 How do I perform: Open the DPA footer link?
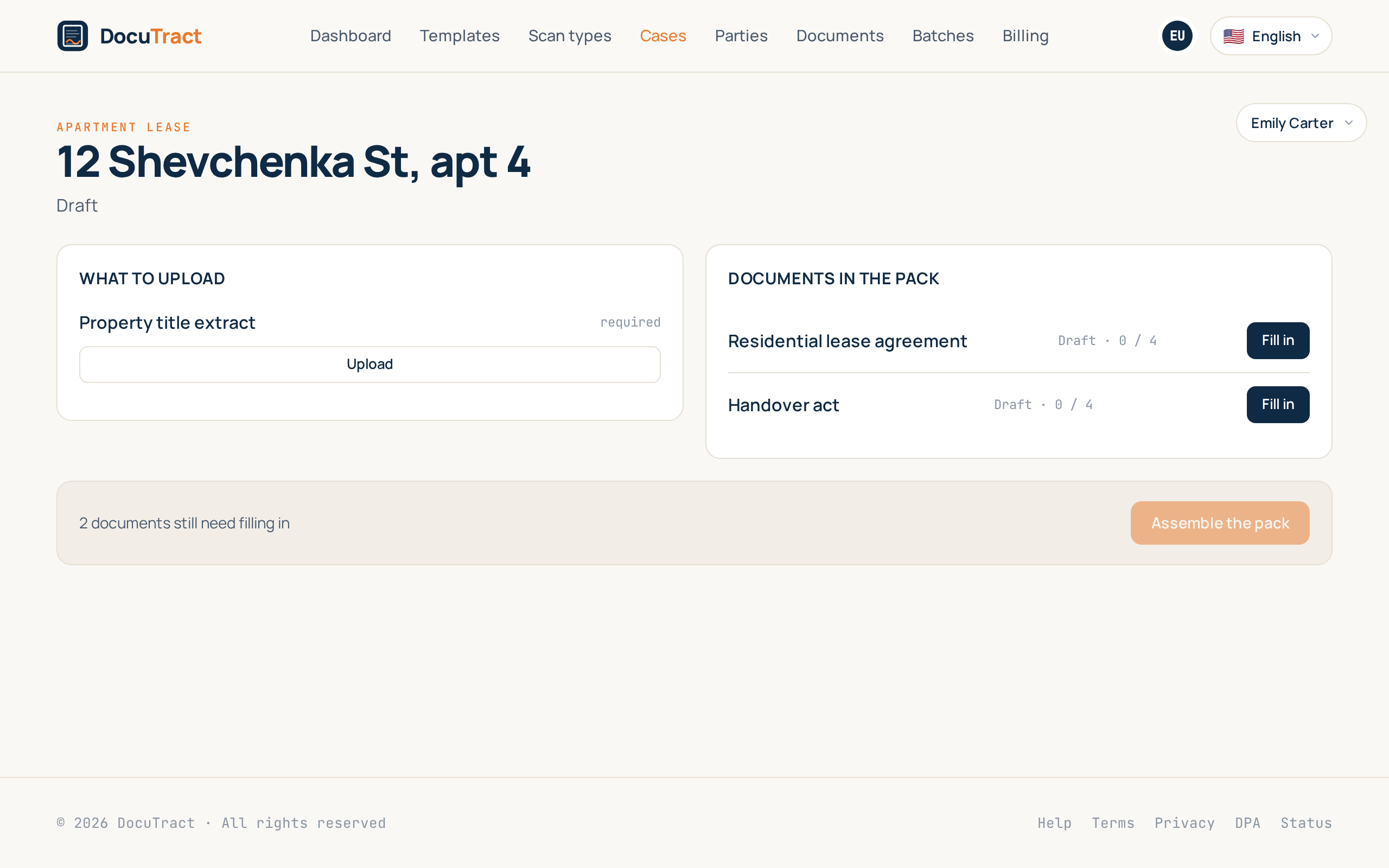coord(1247,822)
